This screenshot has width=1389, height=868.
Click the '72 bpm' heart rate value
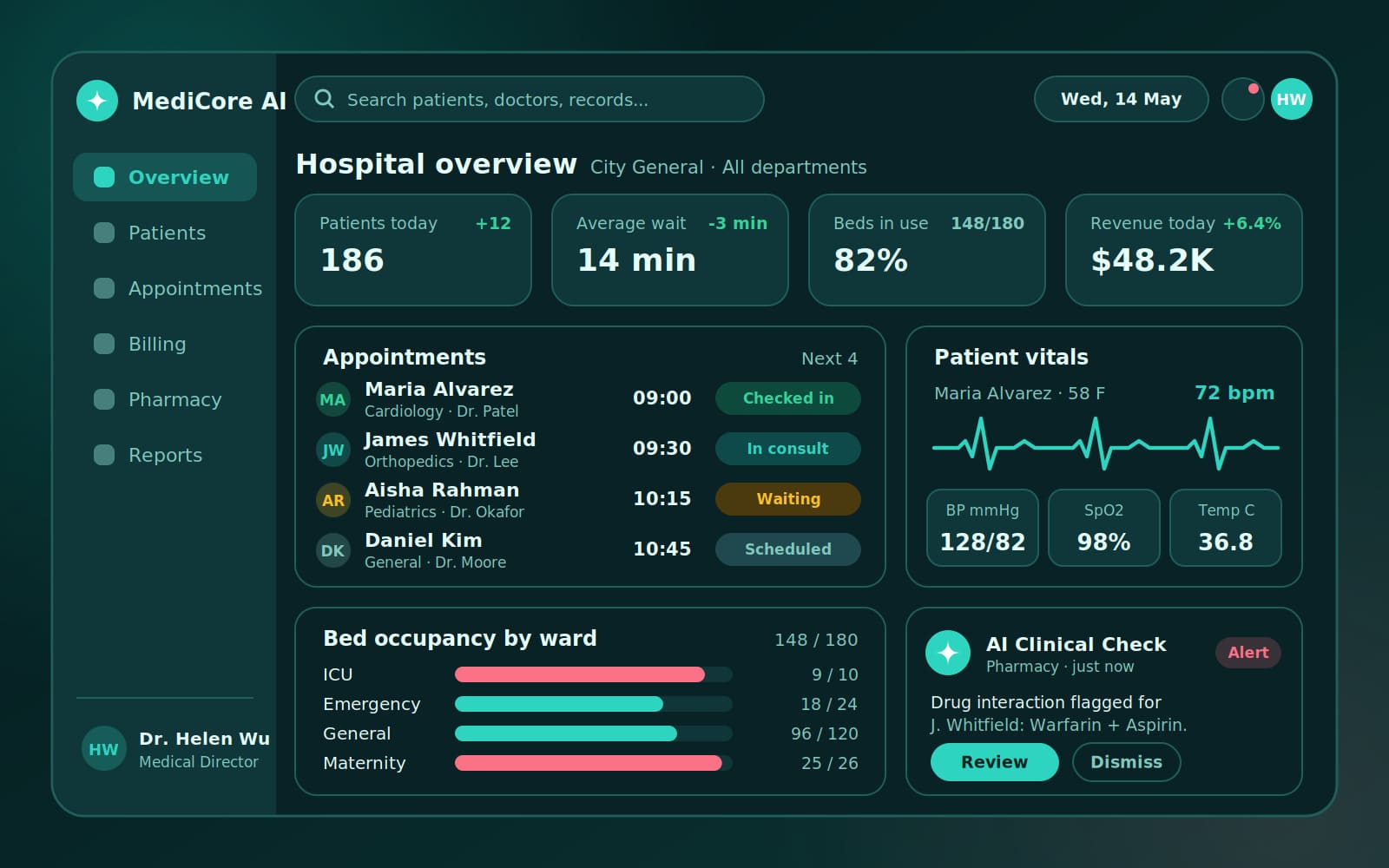coord(1234,392)
